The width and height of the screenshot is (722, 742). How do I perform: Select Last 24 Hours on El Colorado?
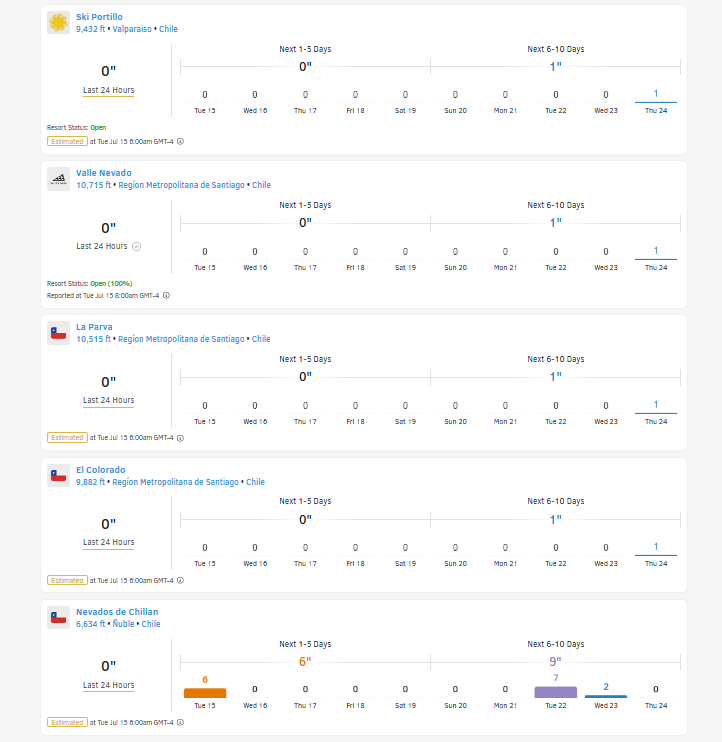[x=109, y=542]
